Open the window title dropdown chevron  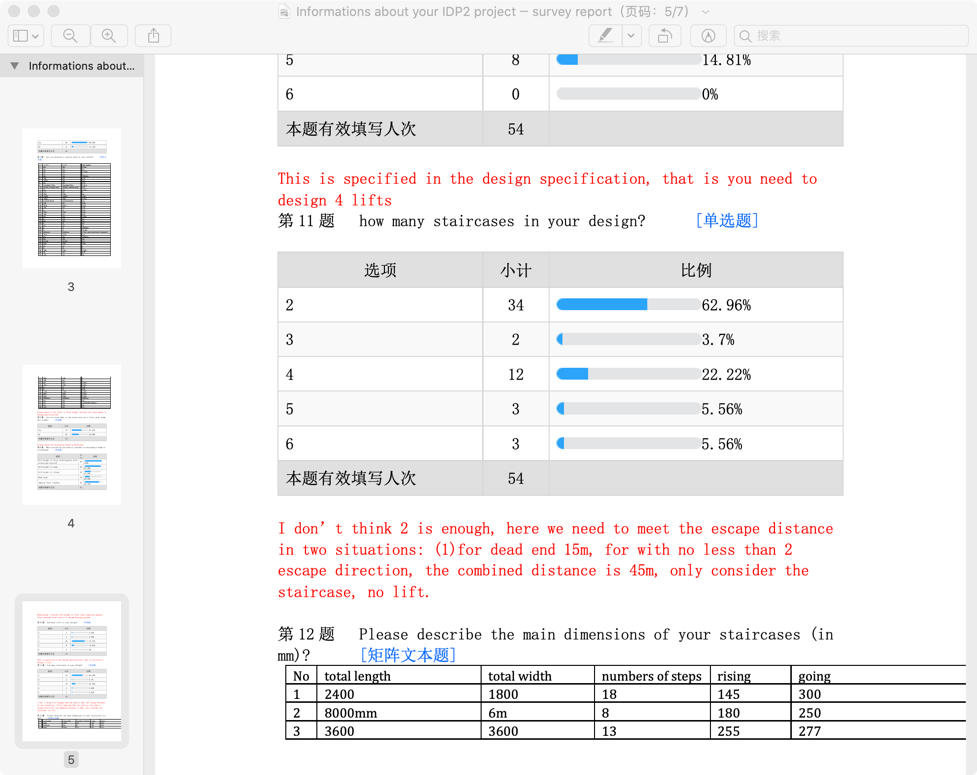pos(705,12)
